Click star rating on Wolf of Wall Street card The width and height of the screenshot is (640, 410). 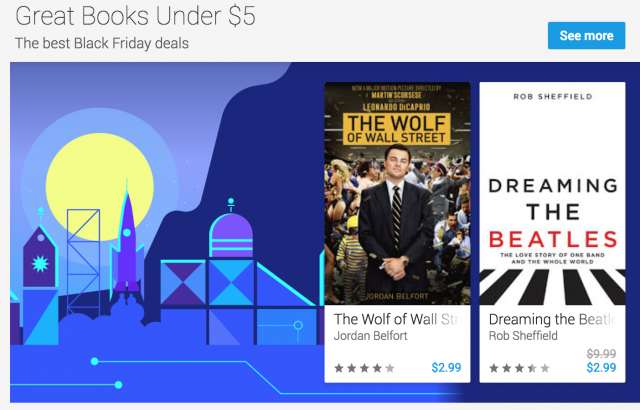click(x=364, y=368)
